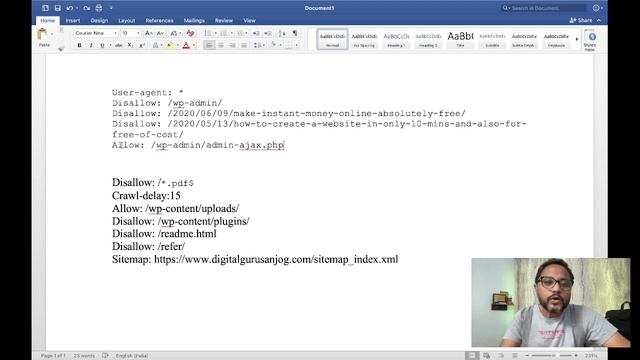Screen dimensions: 640x360
Task: Click the Share button
Action: pyautogui.click(x=581, y=20)
